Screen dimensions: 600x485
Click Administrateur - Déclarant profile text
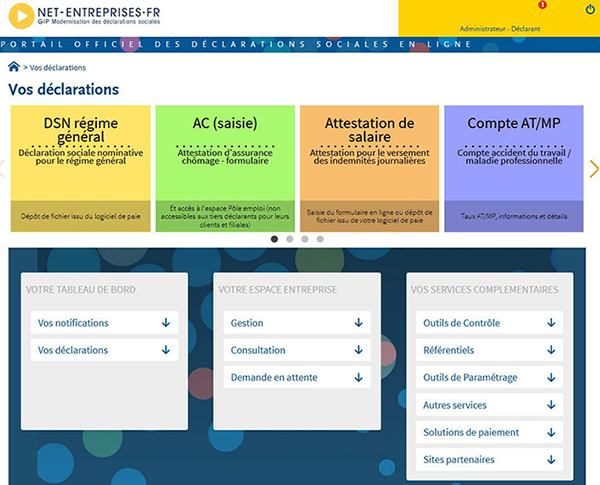500,29
